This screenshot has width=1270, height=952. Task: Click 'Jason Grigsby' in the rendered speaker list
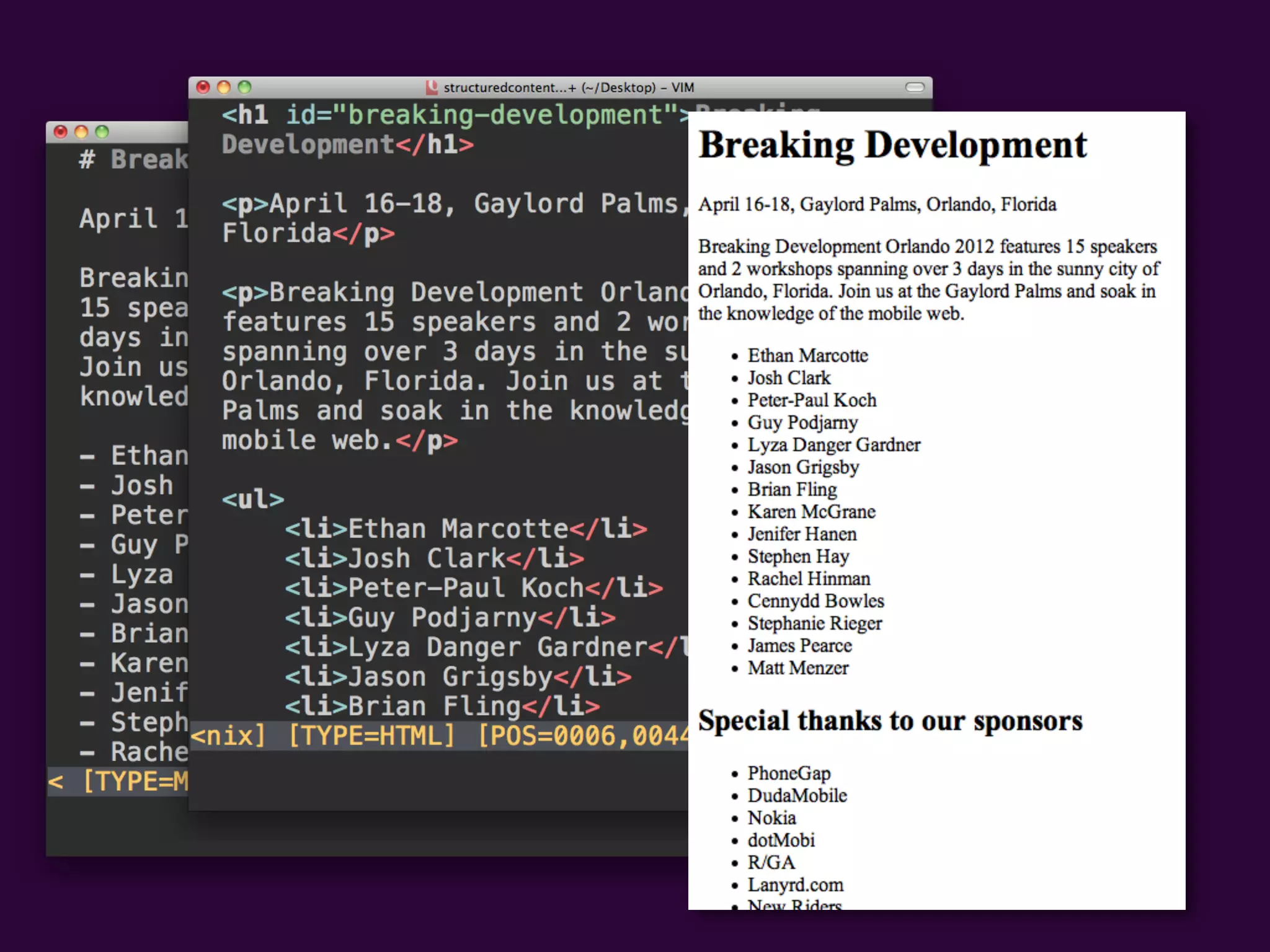(x=804, y=468)
